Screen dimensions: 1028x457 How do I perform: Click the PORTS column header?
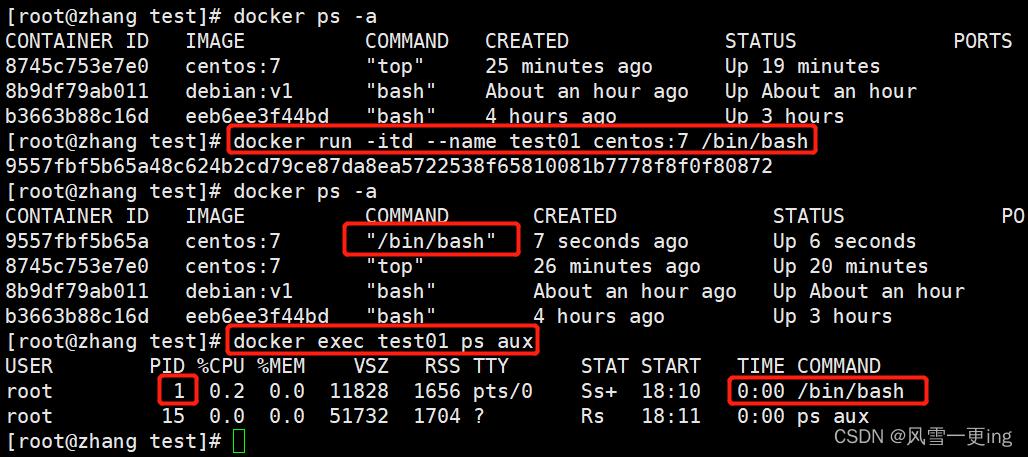pyautogui.click(x=983, y=41)
